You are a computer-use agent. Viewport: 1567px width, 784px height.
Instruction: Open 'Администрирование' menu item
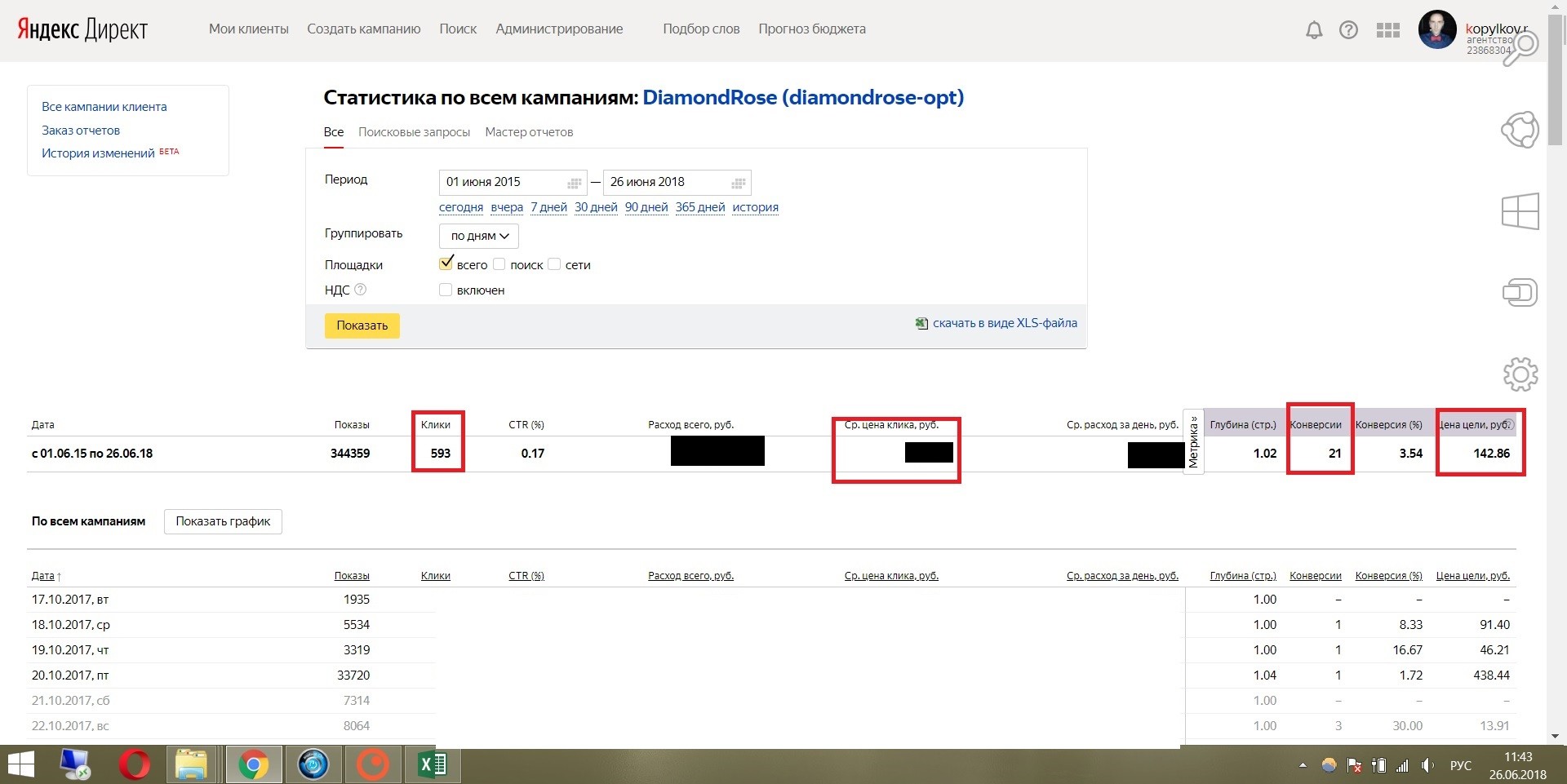(x=559, y=29)
